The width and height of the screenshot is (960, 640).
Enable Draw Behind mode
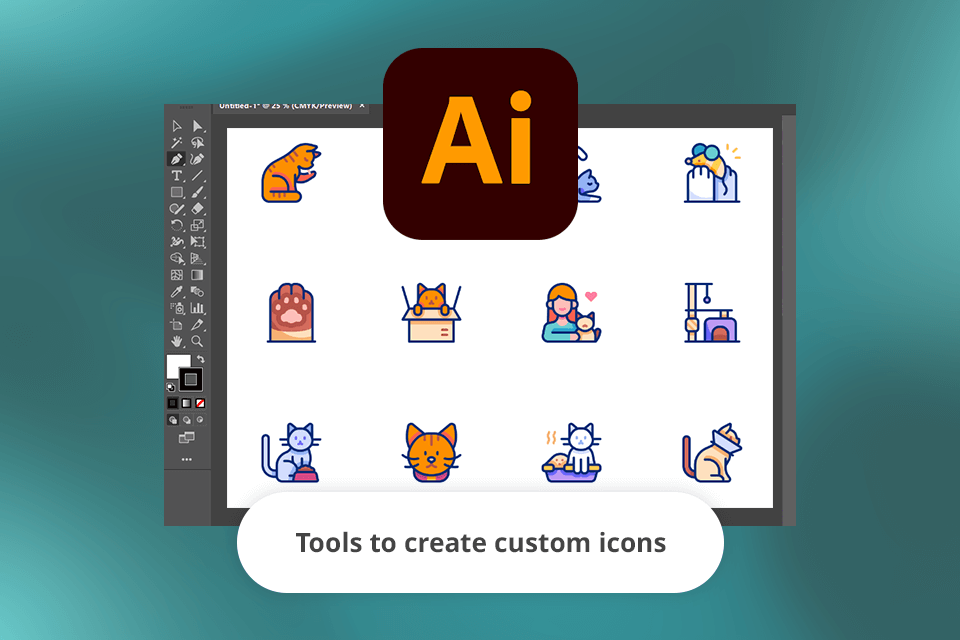coord(186,420)
